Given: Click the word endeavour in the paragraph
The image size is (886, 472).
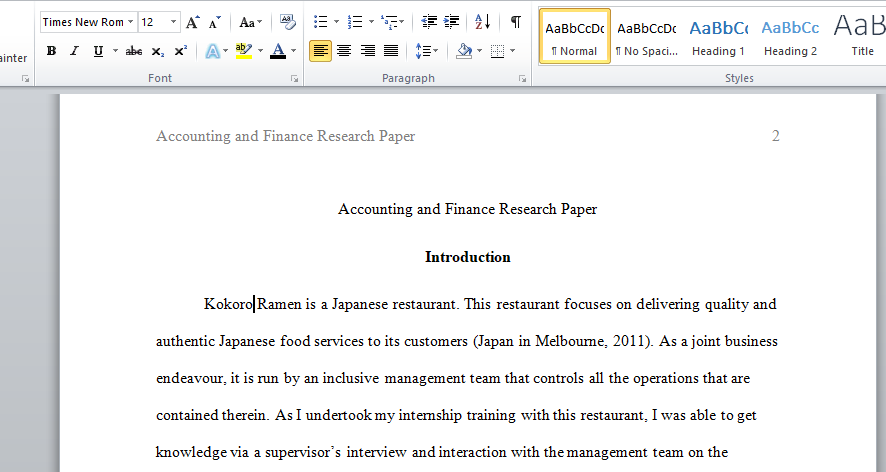Looking at the screenshot, I should click(x=190, y=378).
